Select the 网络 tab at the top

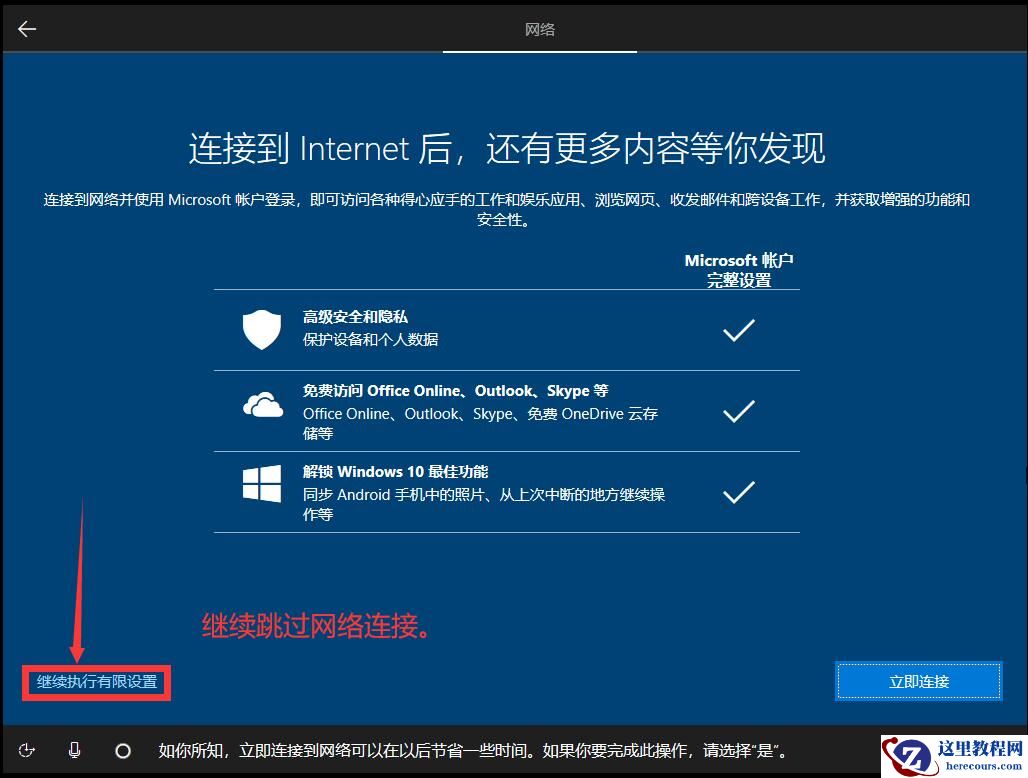coord(539,29)
